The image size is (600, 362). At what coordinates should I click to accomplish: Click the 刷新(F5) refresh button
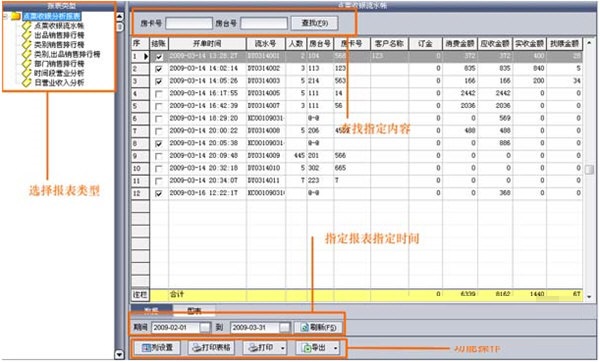coord(318,328)
